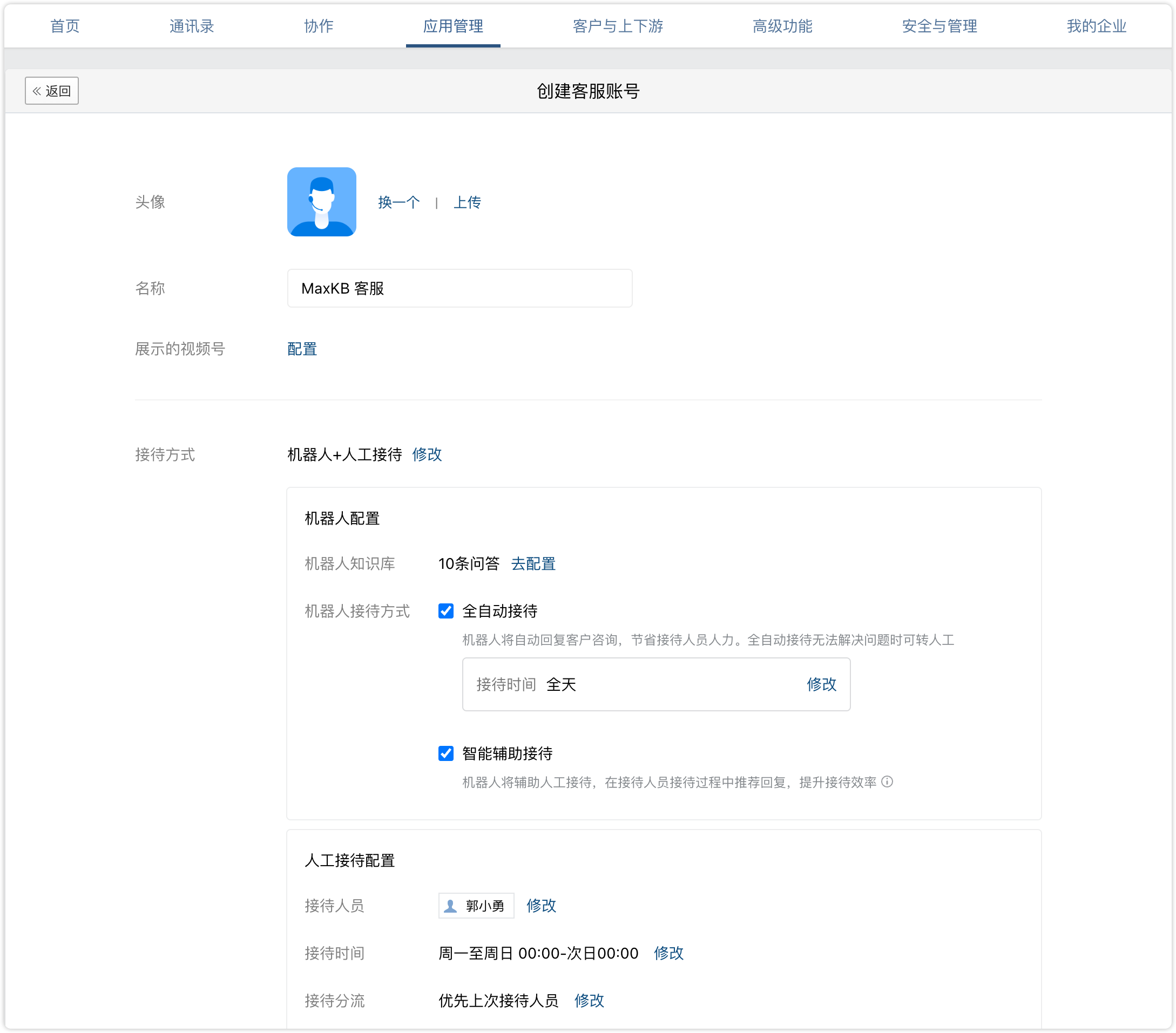Click 修改 next to 机器人+人工接待
The height and width of the screenshot is (1033, 1176).
click(427, 454)
